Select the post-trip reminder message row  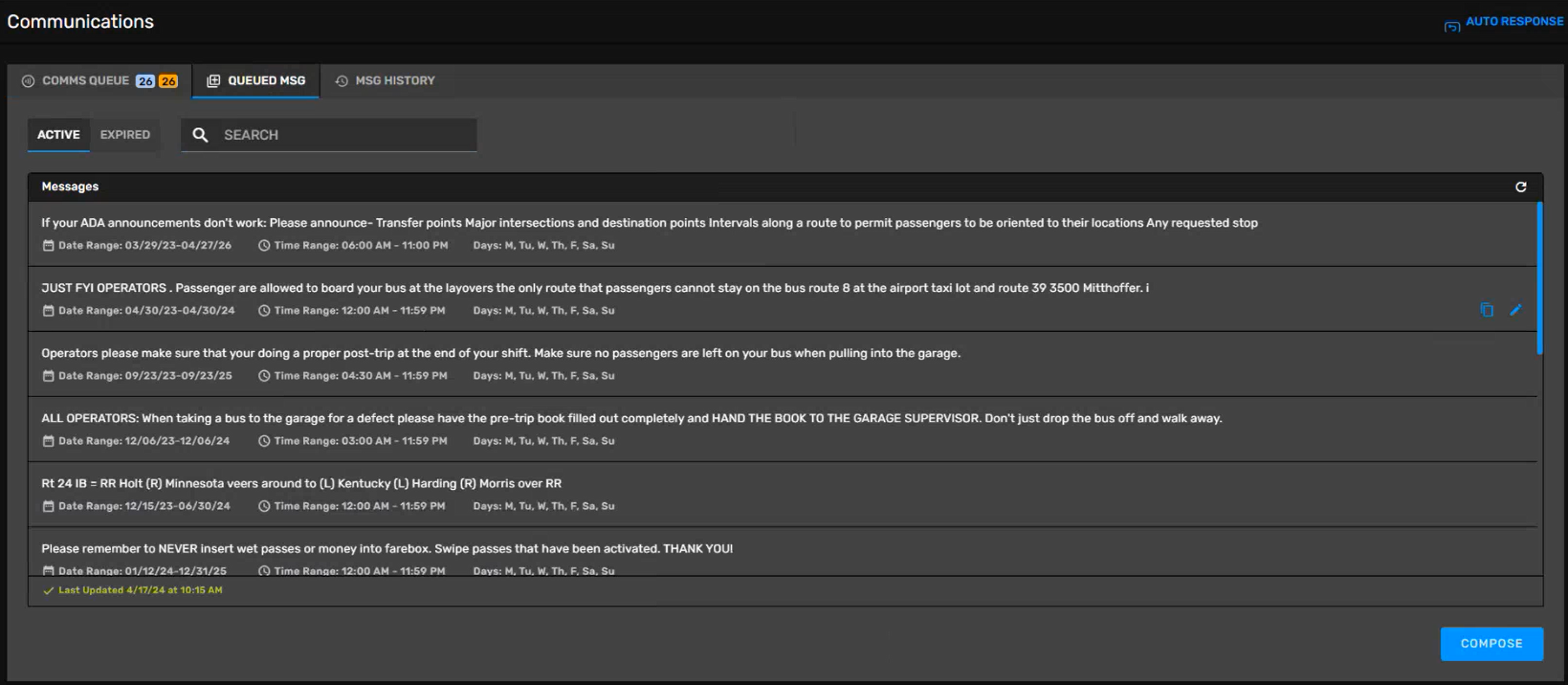[x=500, y=364]
